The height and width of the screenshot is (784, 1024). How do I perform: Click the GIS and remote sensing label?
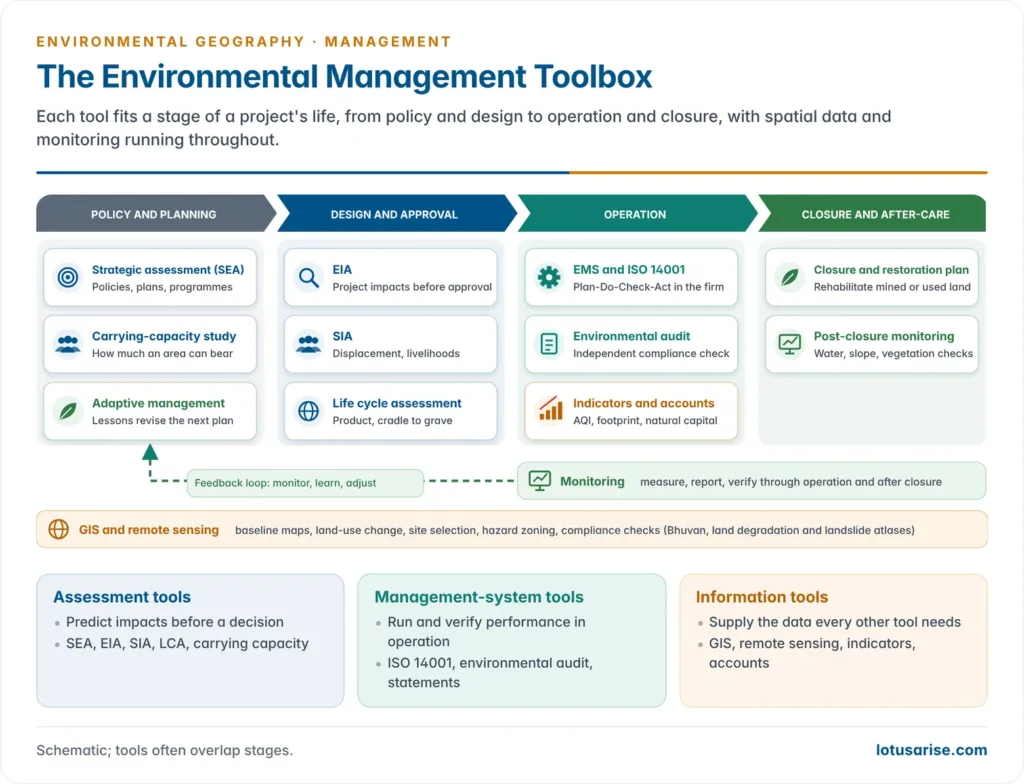(149, 530)
